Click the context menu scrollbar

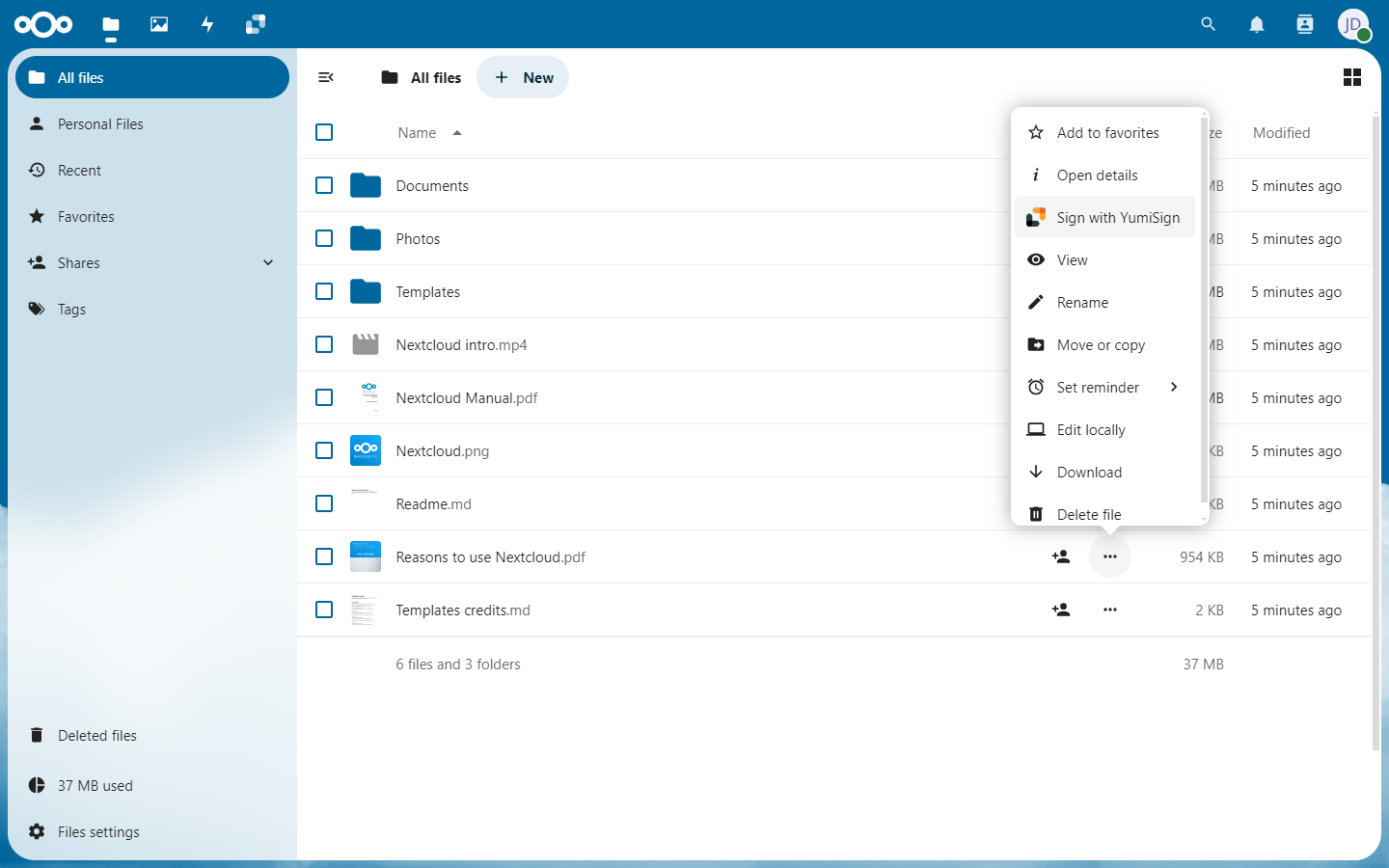tap(1203, 309)
